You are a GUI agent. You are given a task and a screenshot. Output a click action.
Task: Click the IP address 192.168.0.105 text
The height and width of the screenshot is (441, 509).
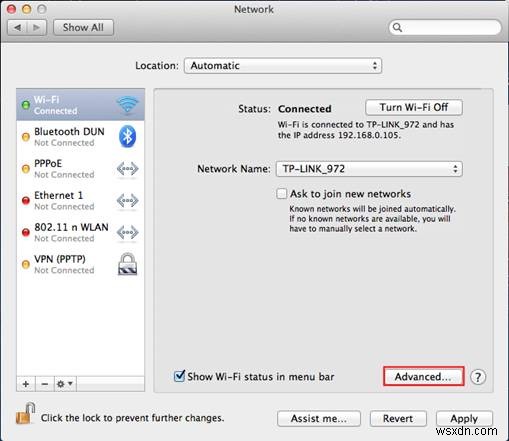(x=369, y=135)
